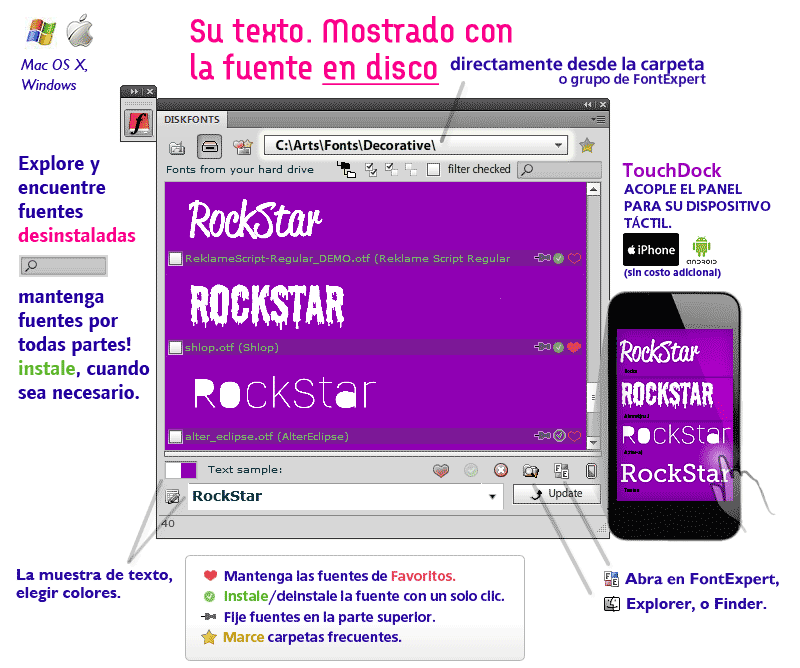Install the Reklame Script font via green check
The image size is (800, 668).
tap(559, 259)
